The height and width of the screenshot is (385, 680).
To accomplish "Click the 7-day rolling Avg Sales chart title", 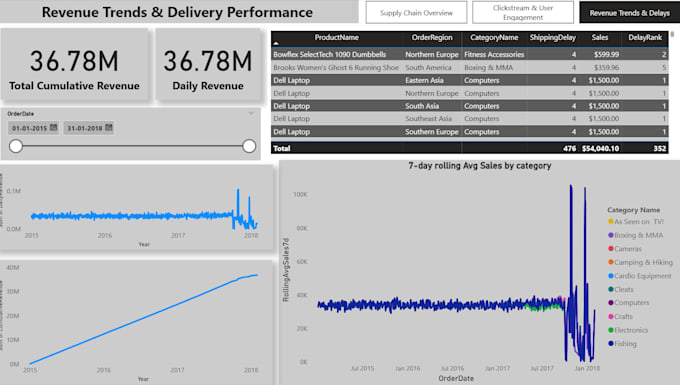I will (x=480, y=166).
